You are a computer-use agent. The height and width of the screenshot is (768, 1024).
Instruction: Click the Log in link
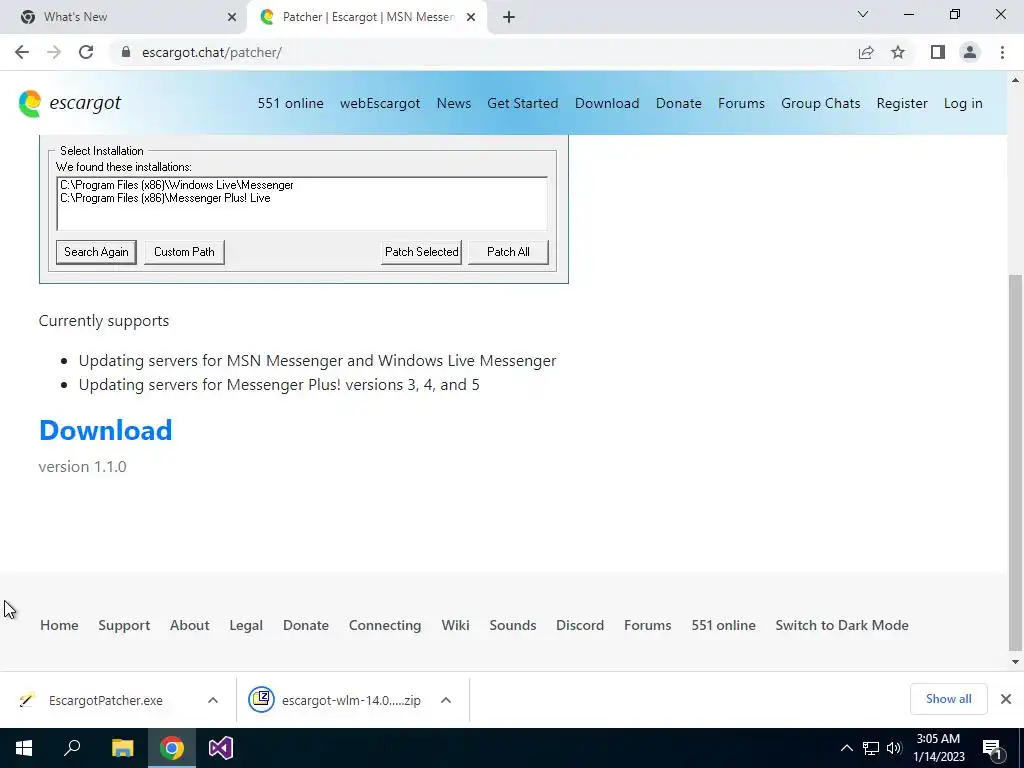(x=963, y=103)
